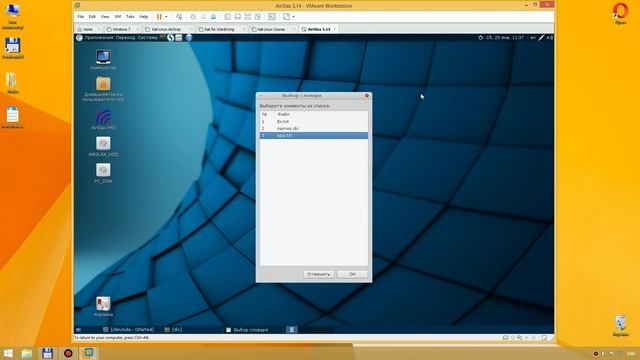Click the VMware pause (suspend) button
The image size is (640, 360).
click(159, 17)
